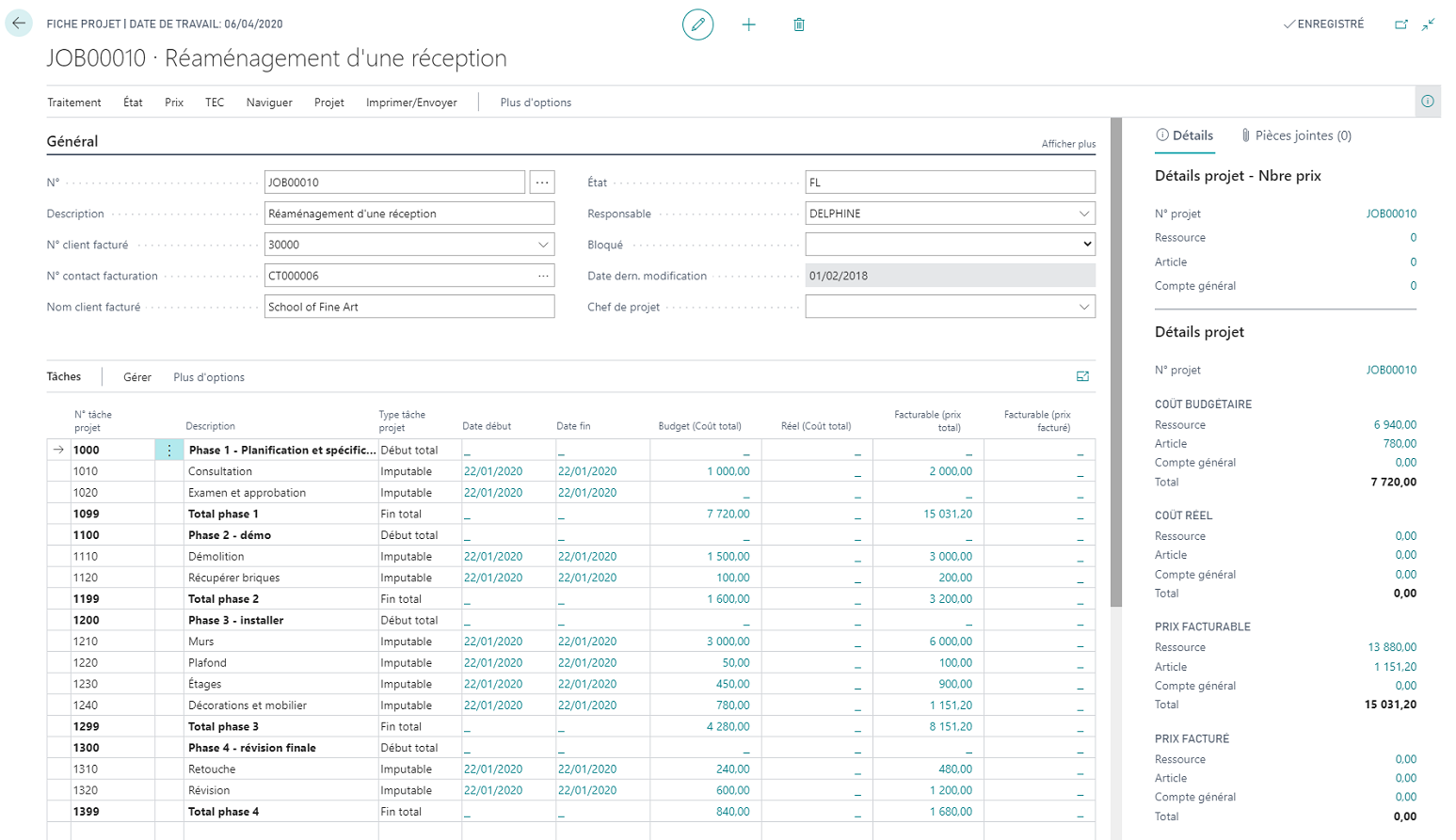Screen dimensions: 1456x840
Task: Click Récupérer briques description cell
Action: [280, 578]
